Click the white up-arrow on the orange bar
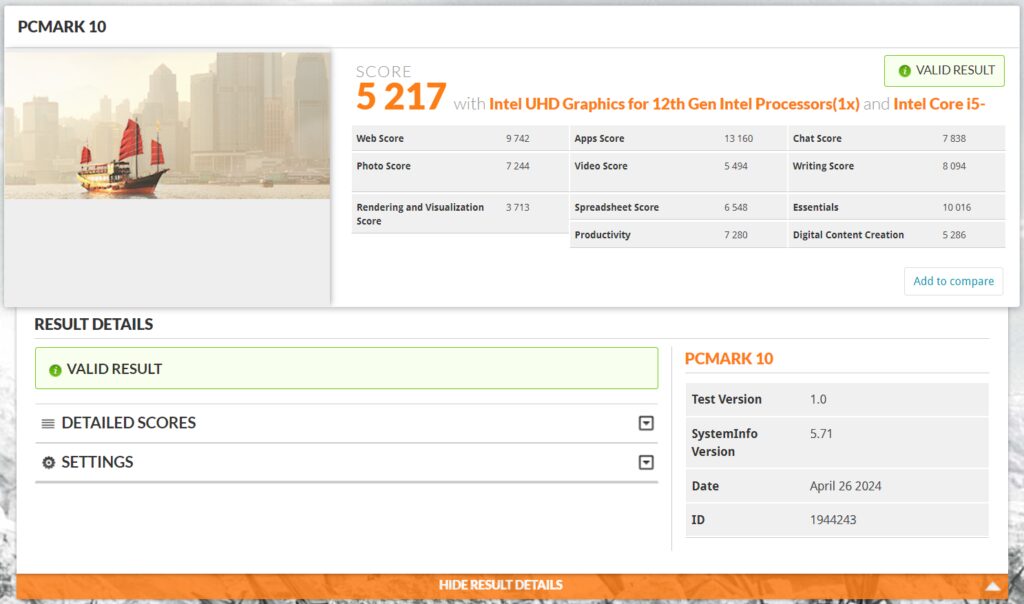 click(993, 586)
